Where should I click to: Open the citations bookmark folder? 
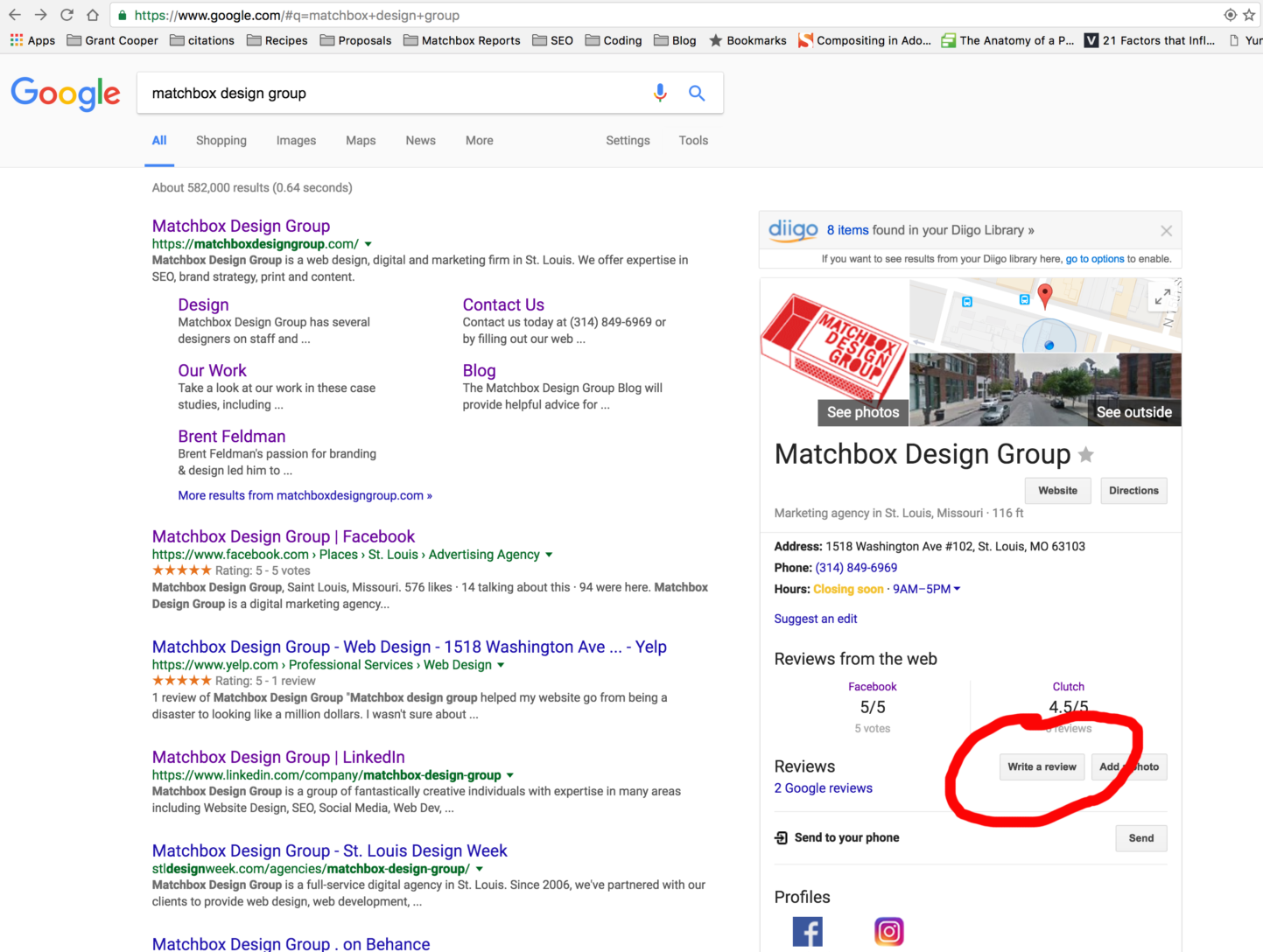pos(202,40)
